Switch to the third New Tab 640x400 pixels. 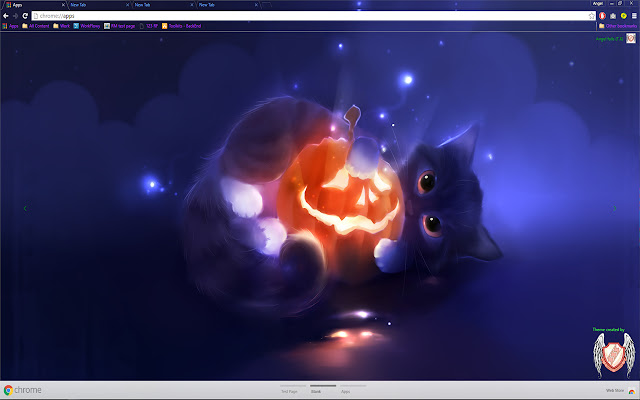pos(163,5)
